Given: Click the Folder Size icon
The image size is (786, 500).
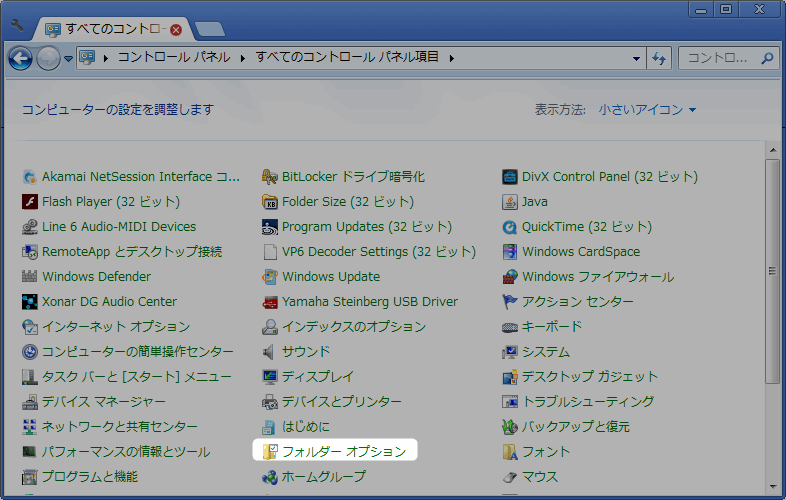Looking at the screenshot, I should 270,202.
